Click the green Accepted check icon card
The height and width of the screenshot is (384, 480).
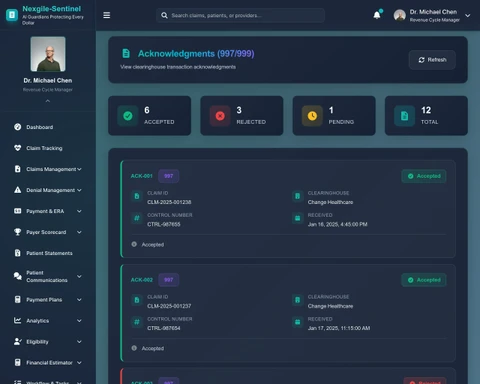128,116
